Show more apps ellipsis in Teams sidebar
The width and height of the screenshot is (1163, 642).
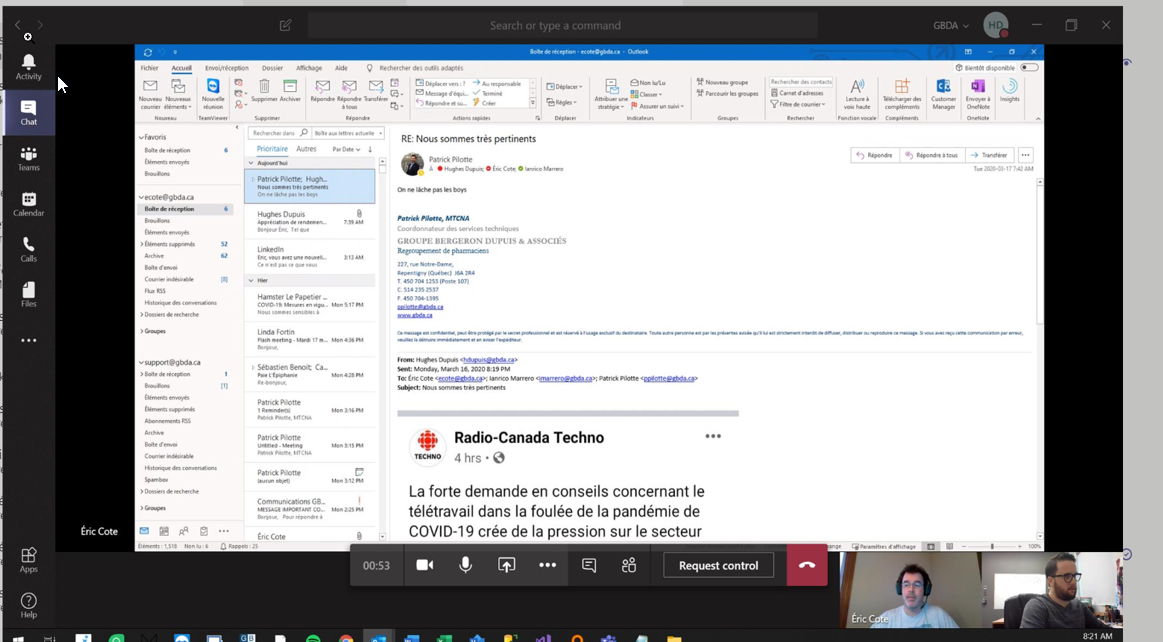28,340
